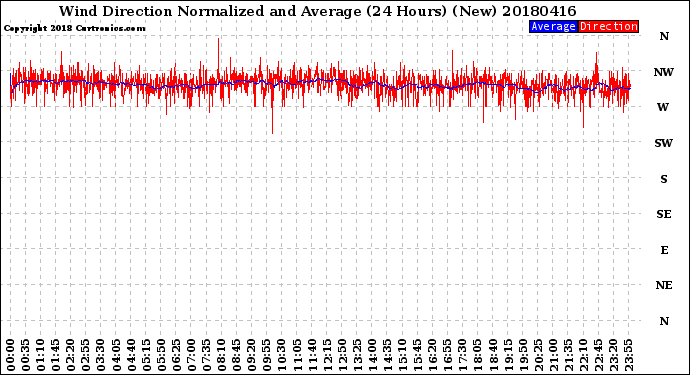Screen dimensions: 690x375
Task: Click the 15:45 time label
Action: point(418,355)
